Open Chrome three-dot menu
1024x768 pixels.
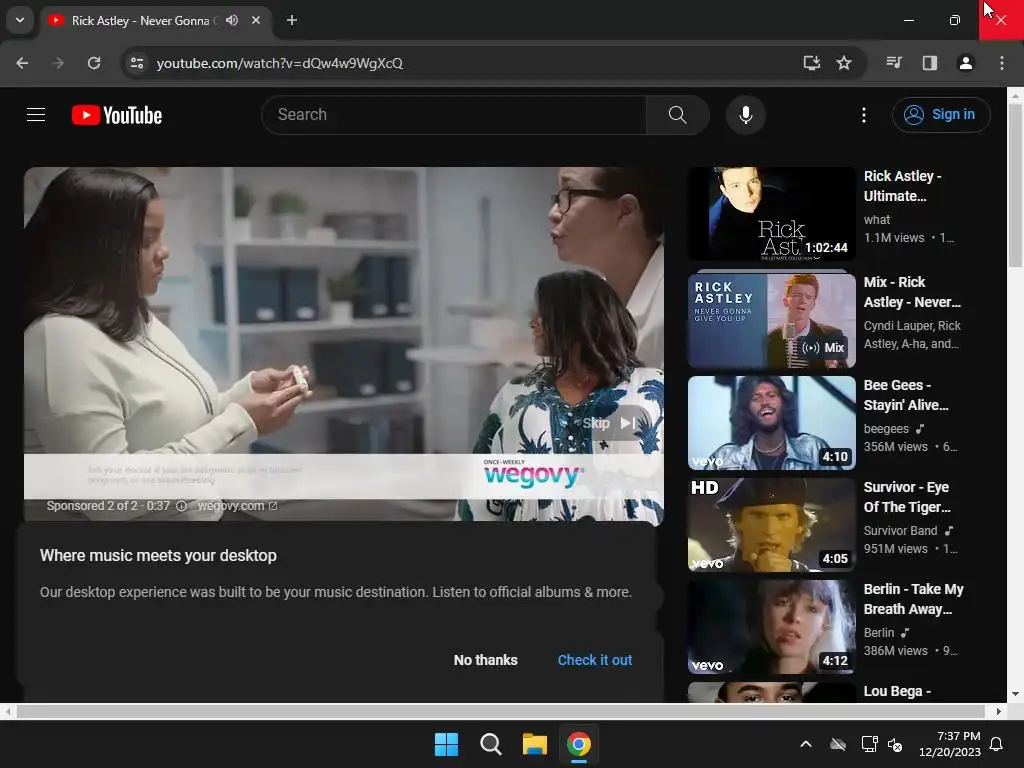tap(1002, 63)
